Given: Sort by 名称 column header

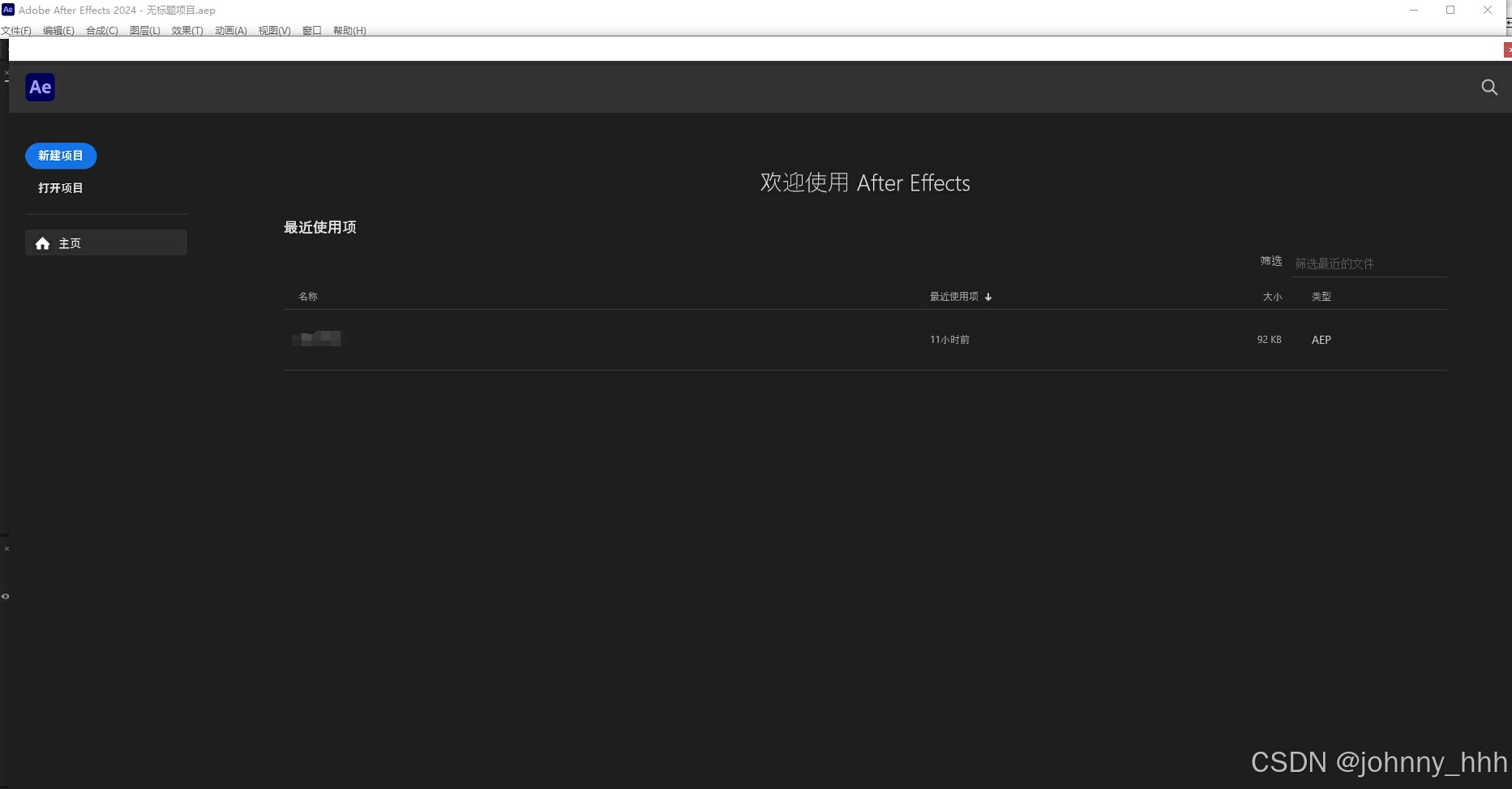Looking at the screenshot, I should tap(308, 297).
